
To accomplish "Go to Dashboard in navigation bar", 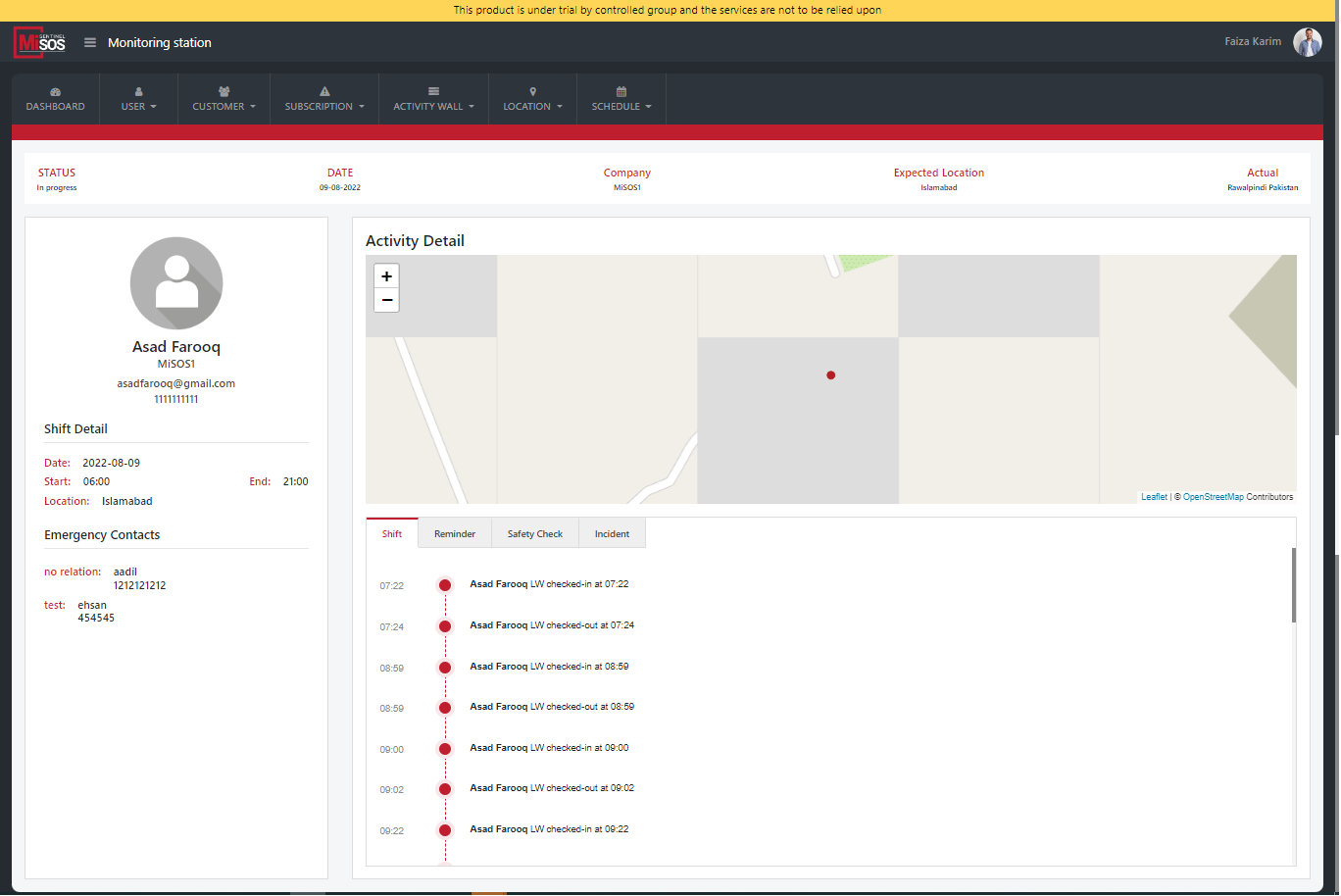I will 55,99.
